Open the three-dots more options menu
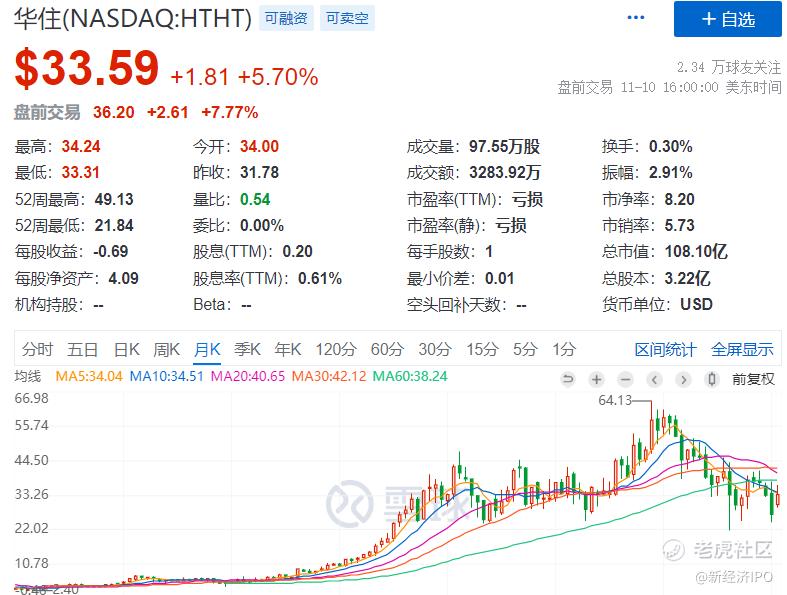The image size is (787, 595). [x=635, y=18]
